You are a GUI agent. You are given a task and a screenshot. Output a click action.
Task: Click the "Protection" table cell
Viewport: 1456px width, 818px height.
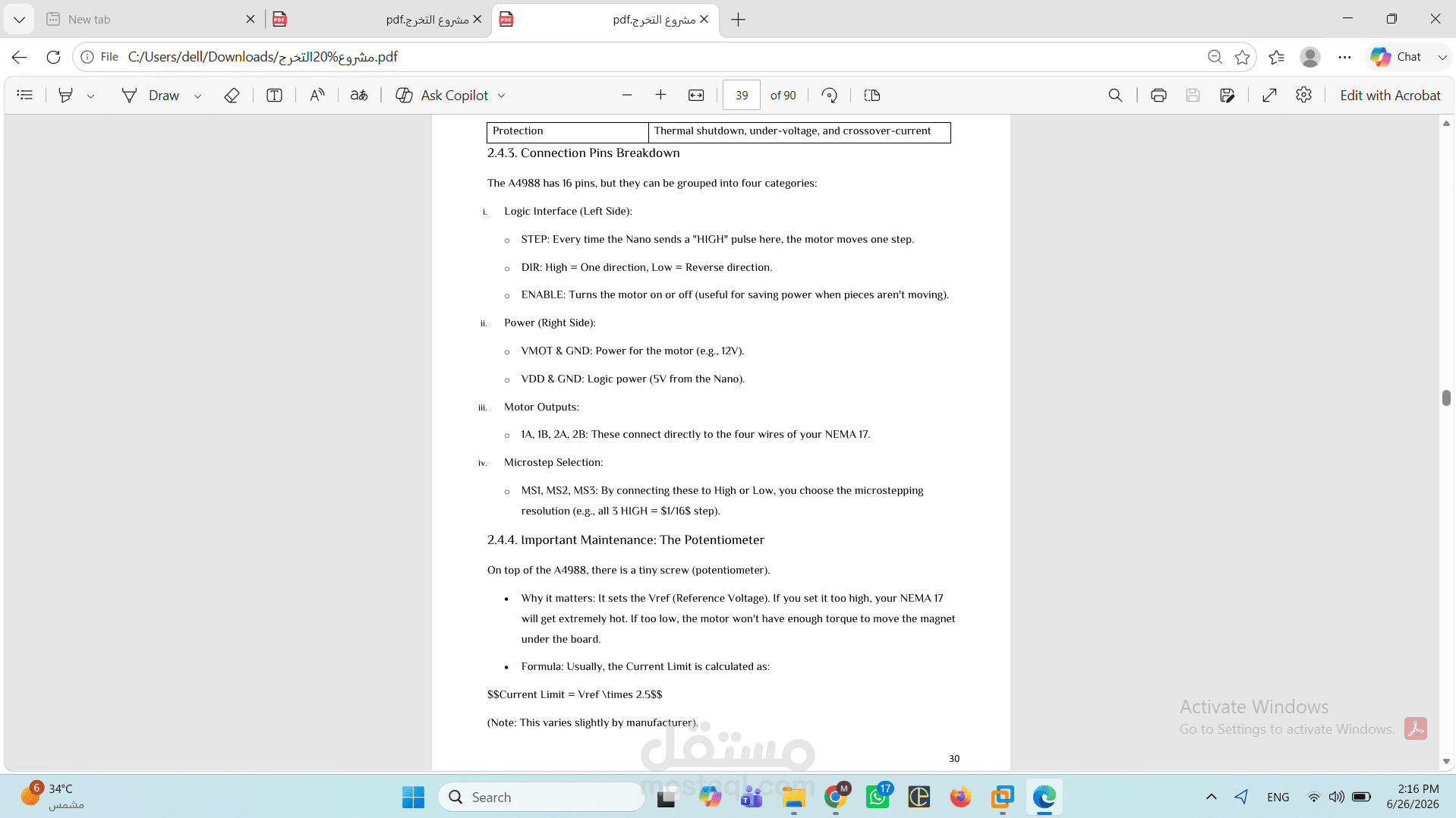(568, 131)
